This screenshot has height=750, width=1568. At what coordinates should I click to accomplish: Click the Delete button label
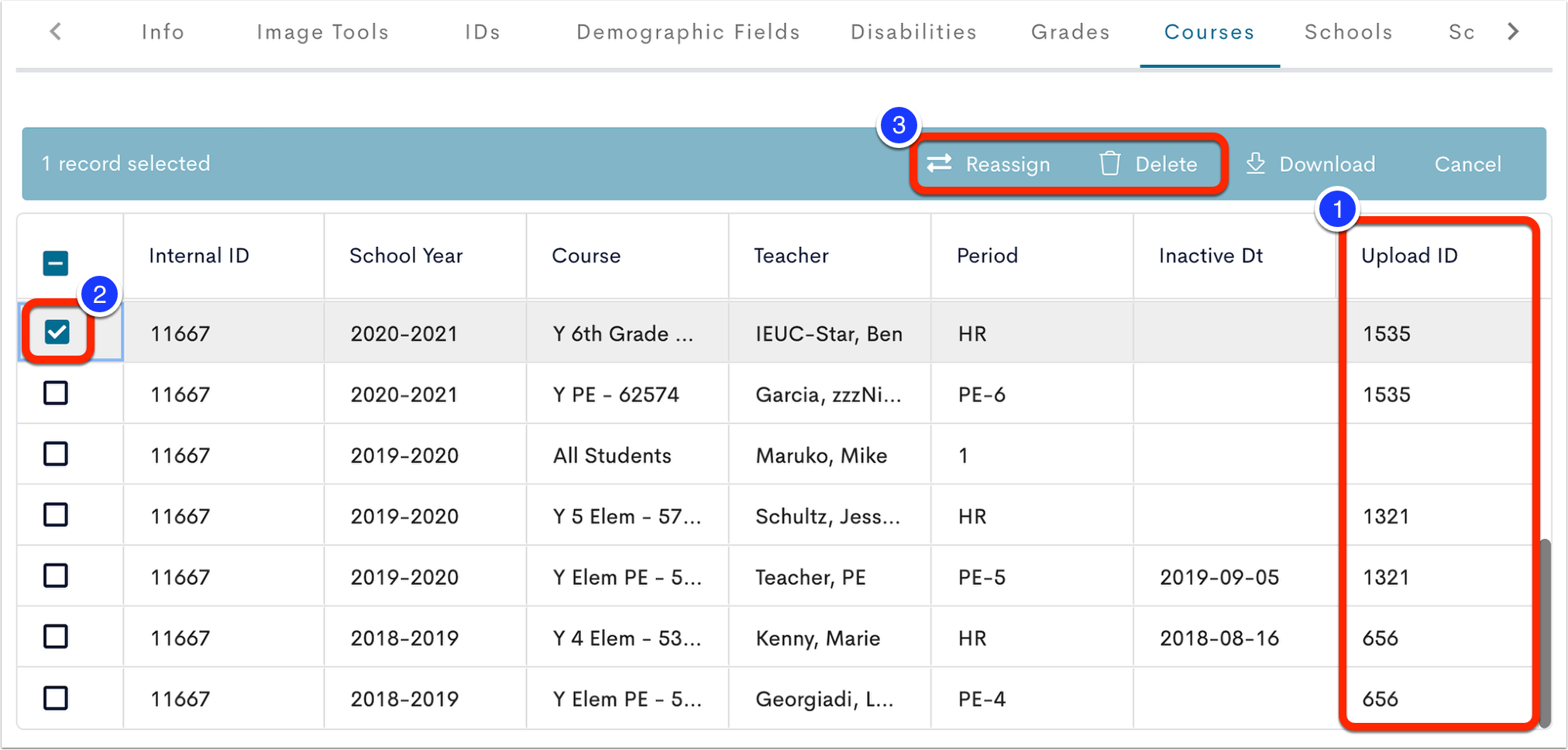click(x=1167, y=164)
